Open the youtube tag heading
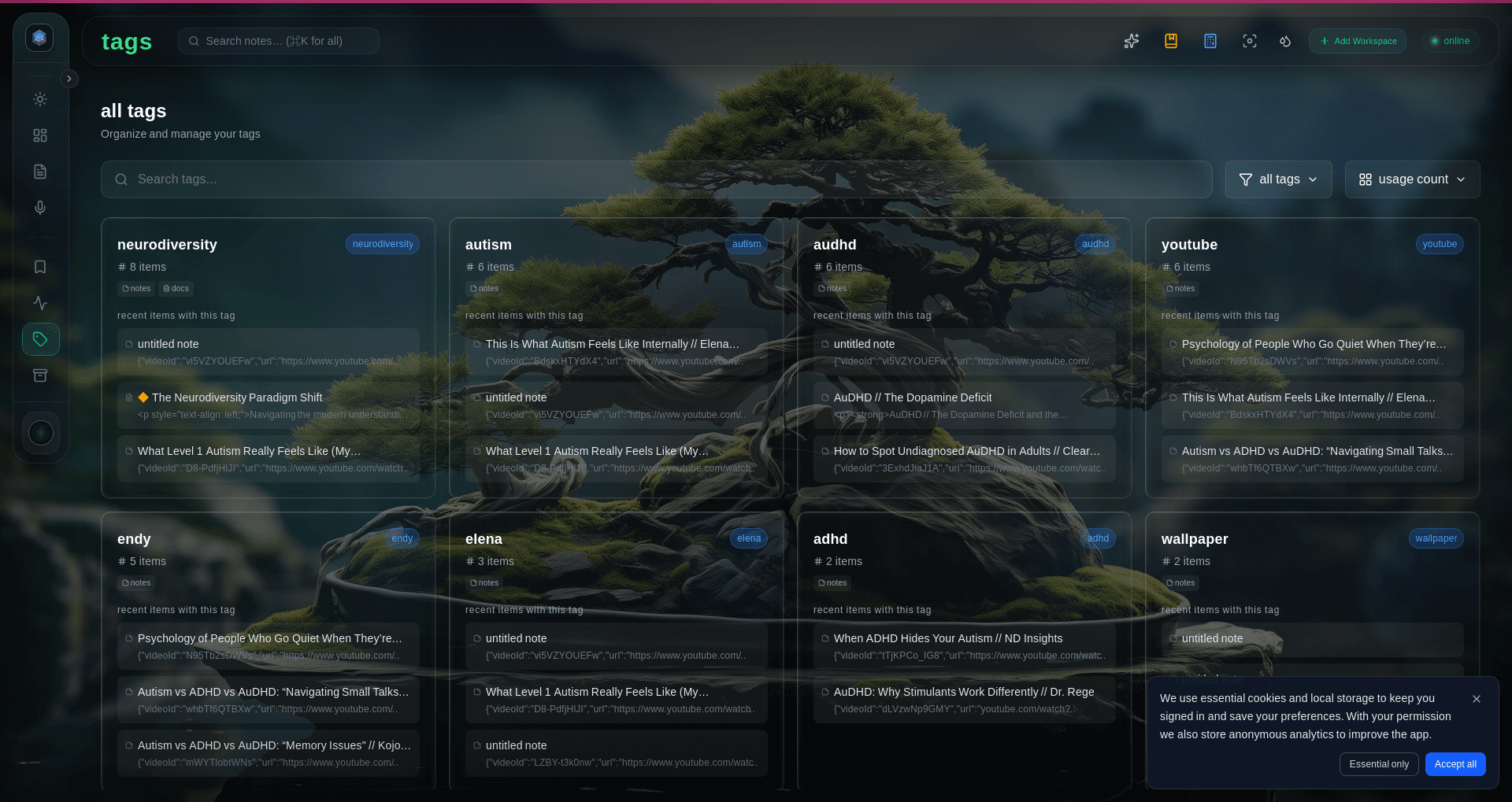 (x=1189, y=245)
